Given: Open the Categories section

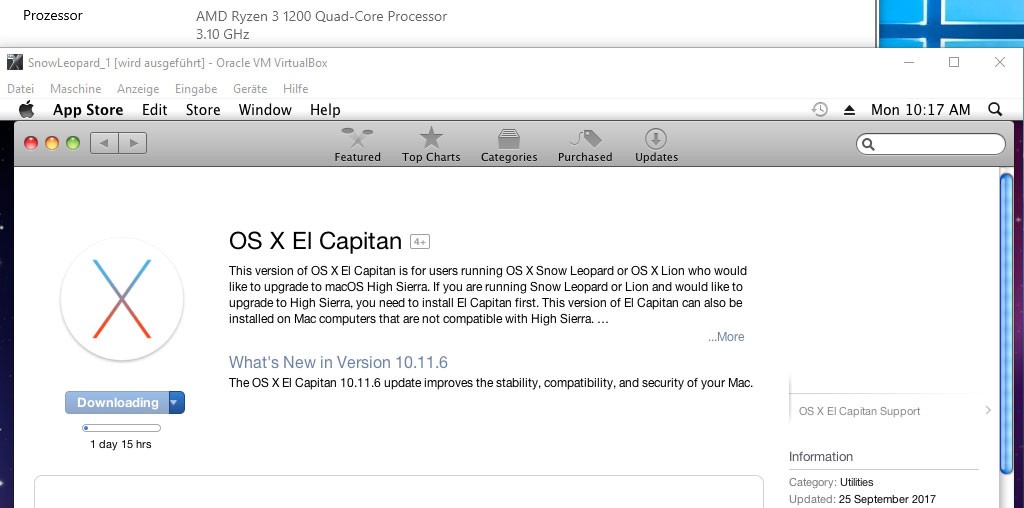Looking at the screenshot, I should pos(509,145).
